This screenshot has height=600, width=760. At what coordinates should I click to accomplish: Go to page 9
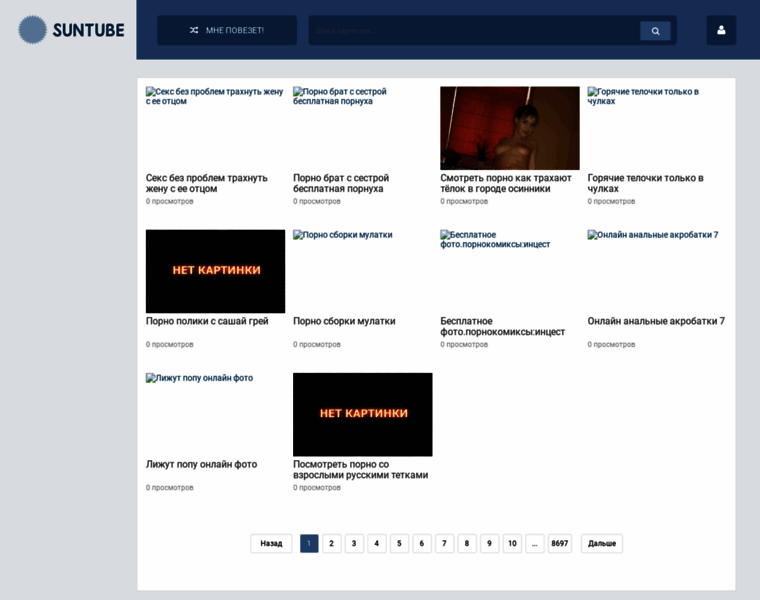[x=490, y=543]
